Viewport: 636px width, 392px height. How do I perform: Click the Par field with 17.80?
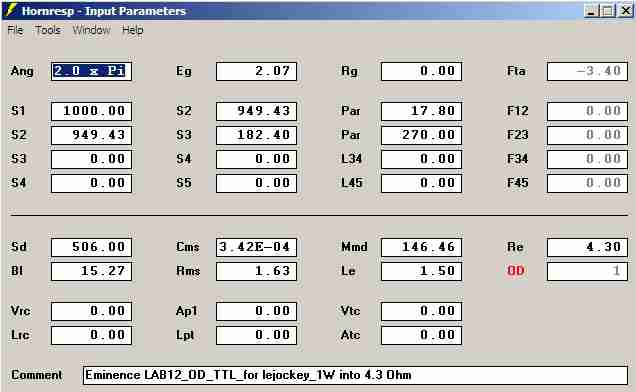click(421, 111)
